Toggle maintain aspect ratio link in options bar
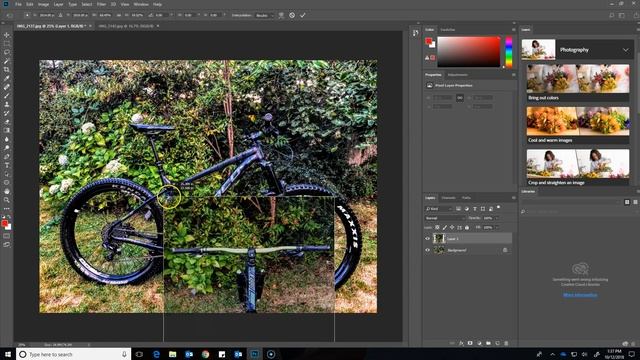 (x=119, y=15)
